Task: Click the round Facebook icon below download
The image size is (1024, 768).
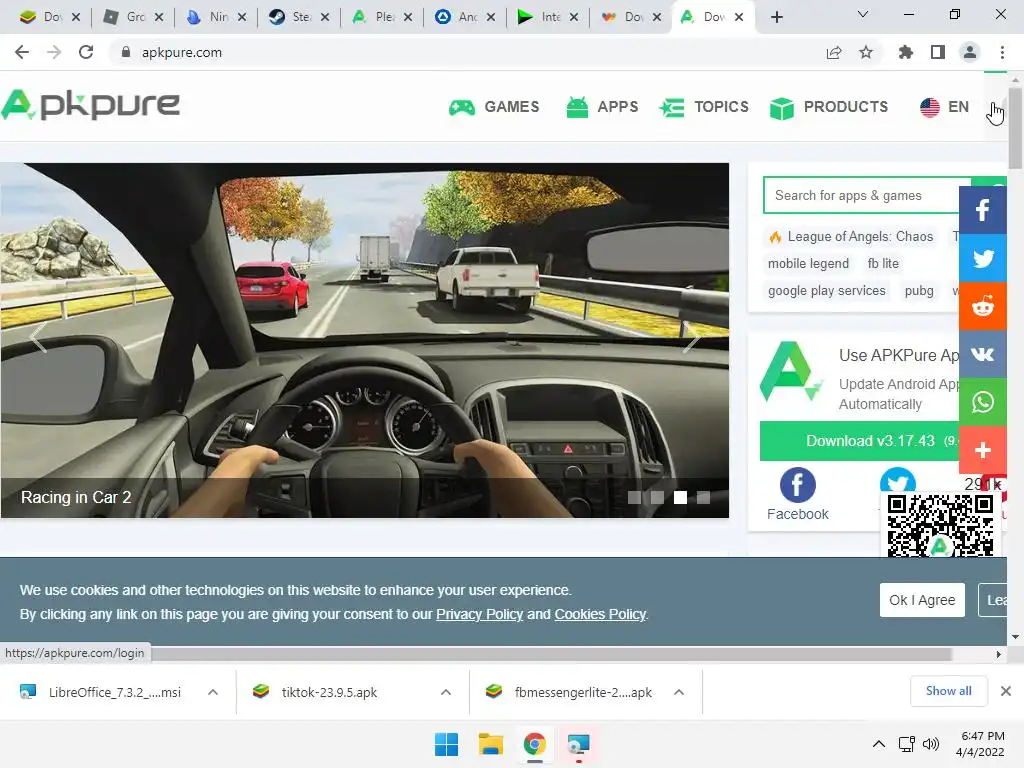Action: pyautogui.click(x=797, y=485)
